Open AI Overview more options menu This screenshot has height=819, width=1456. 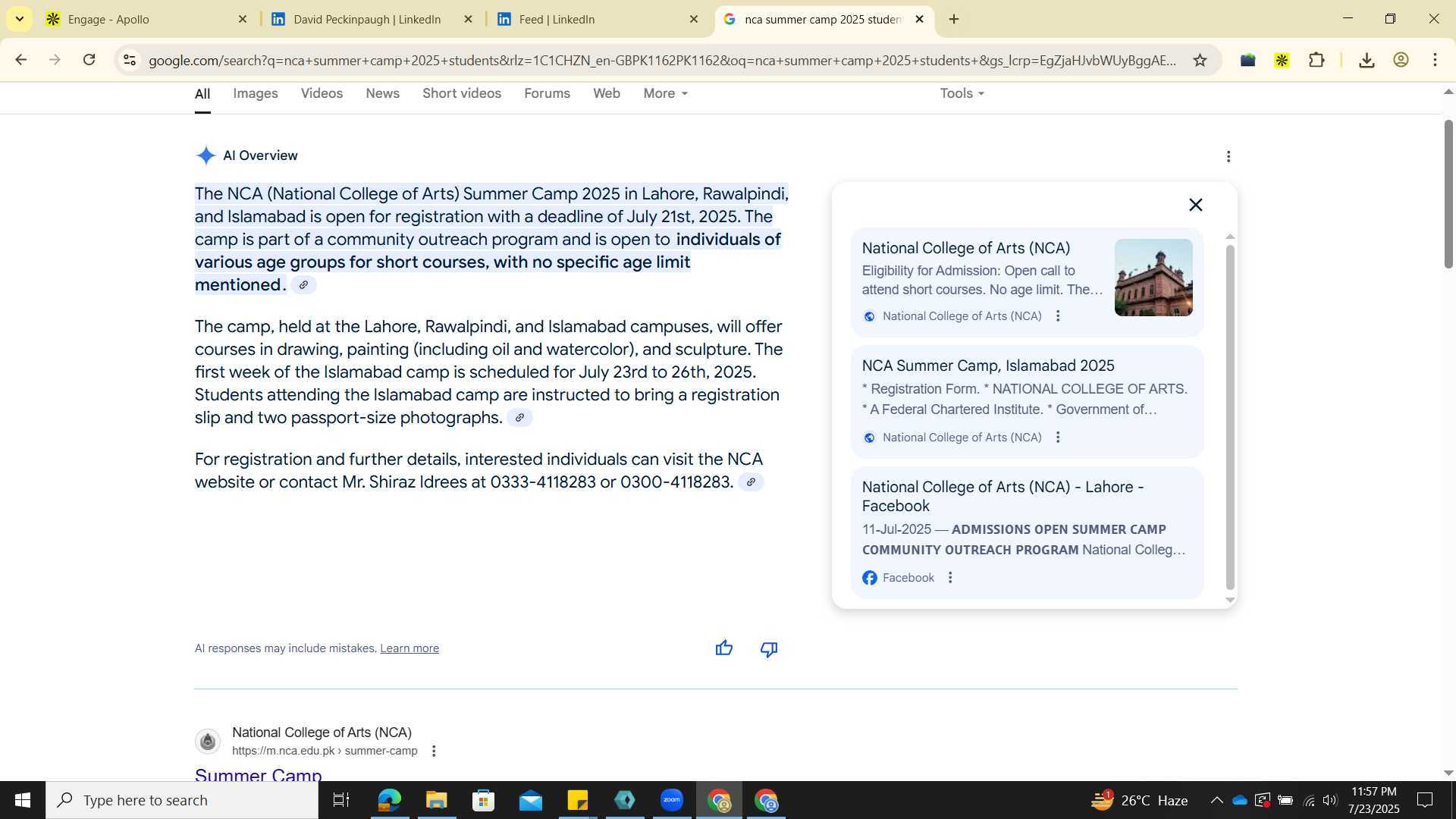pyautogui.click(x=1228, y=156)
